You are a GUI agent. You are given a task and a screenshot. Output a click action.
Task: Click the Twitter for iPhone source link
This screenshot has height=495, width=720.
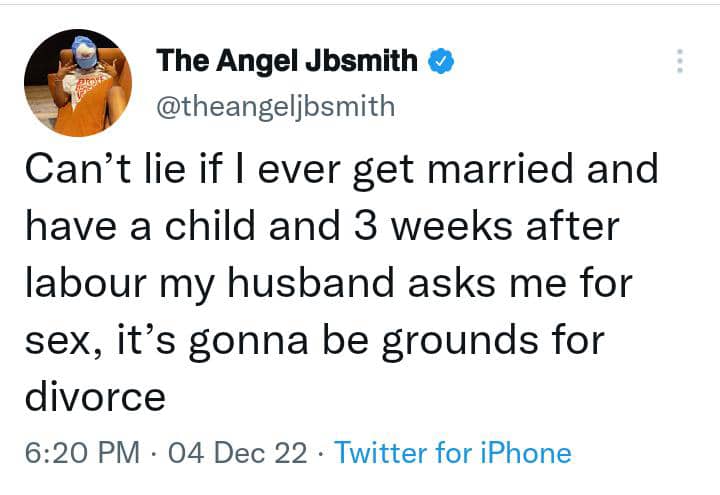(x=452, y=452)
